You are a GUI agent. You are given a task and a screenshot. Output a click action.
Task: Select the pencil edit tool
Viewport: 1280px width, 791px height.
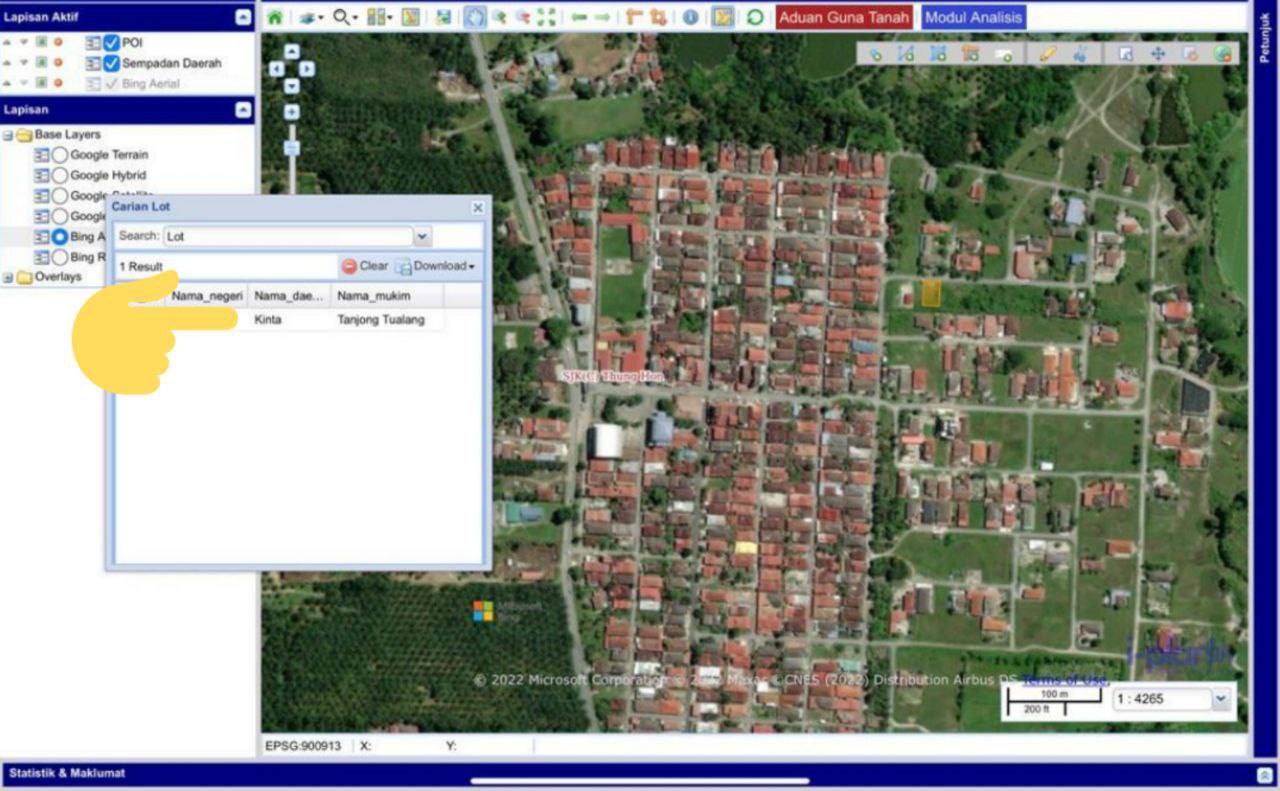pos(1047,54)
